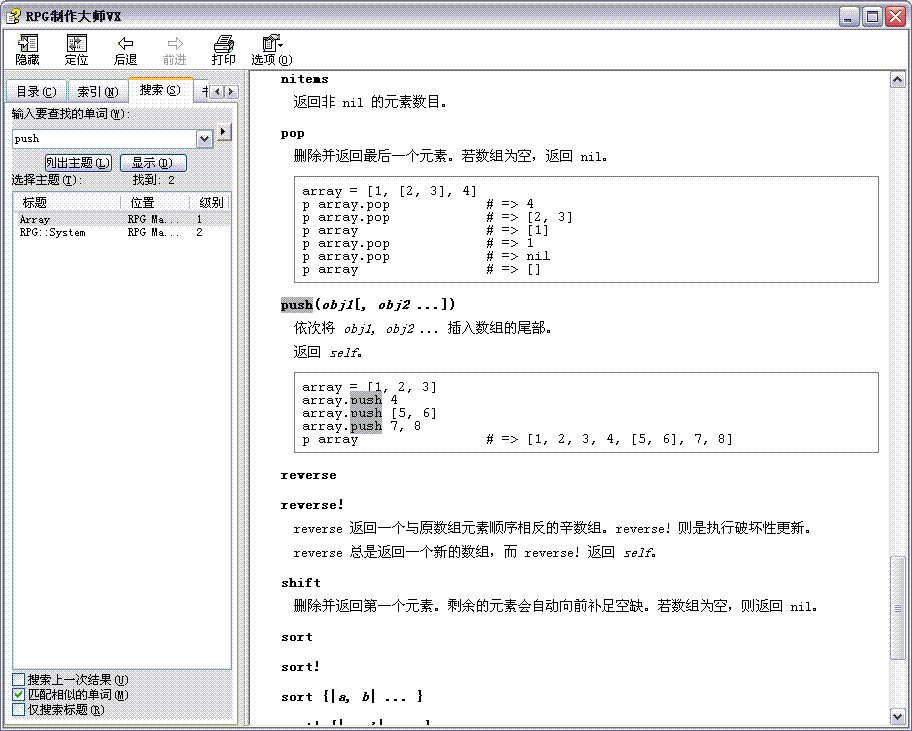Go back with the 后退 arrow icon
912x731 pixels.
click(x=125, y=49)
